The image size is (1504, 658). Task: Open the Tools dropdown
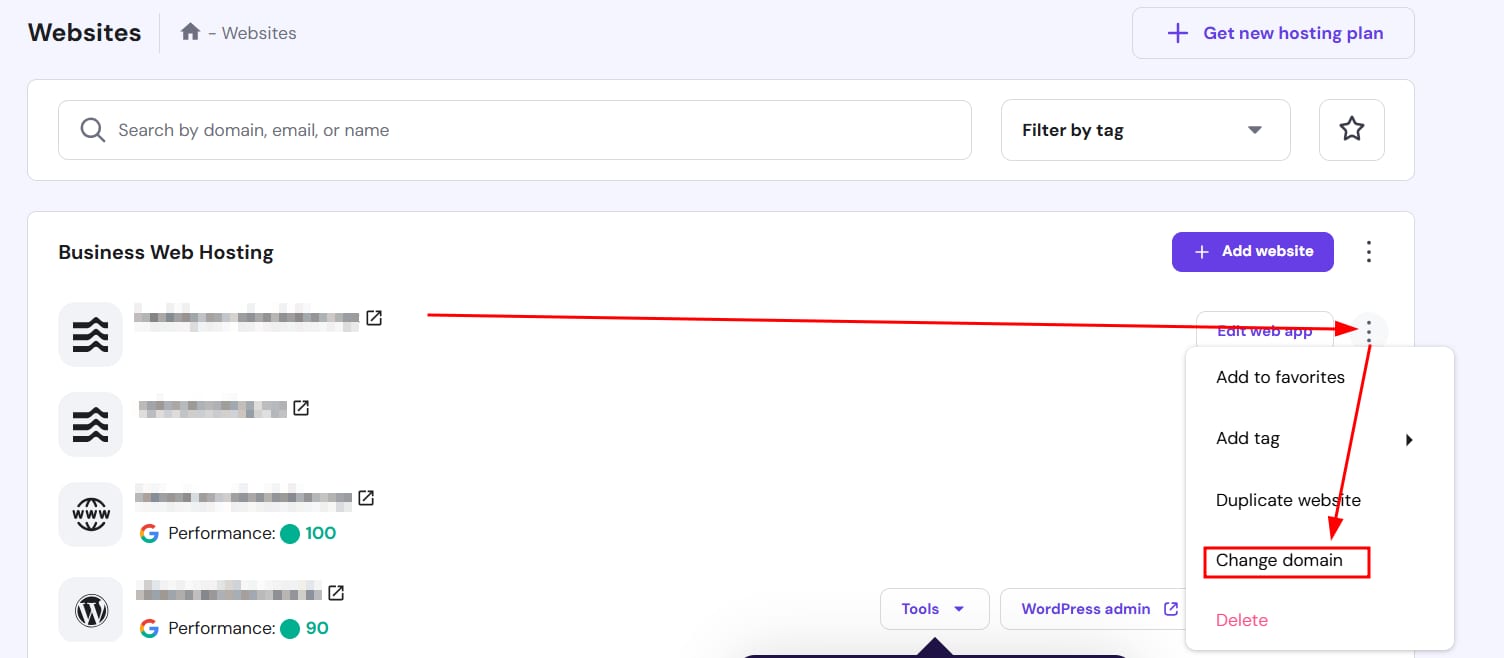click(933, 609)
